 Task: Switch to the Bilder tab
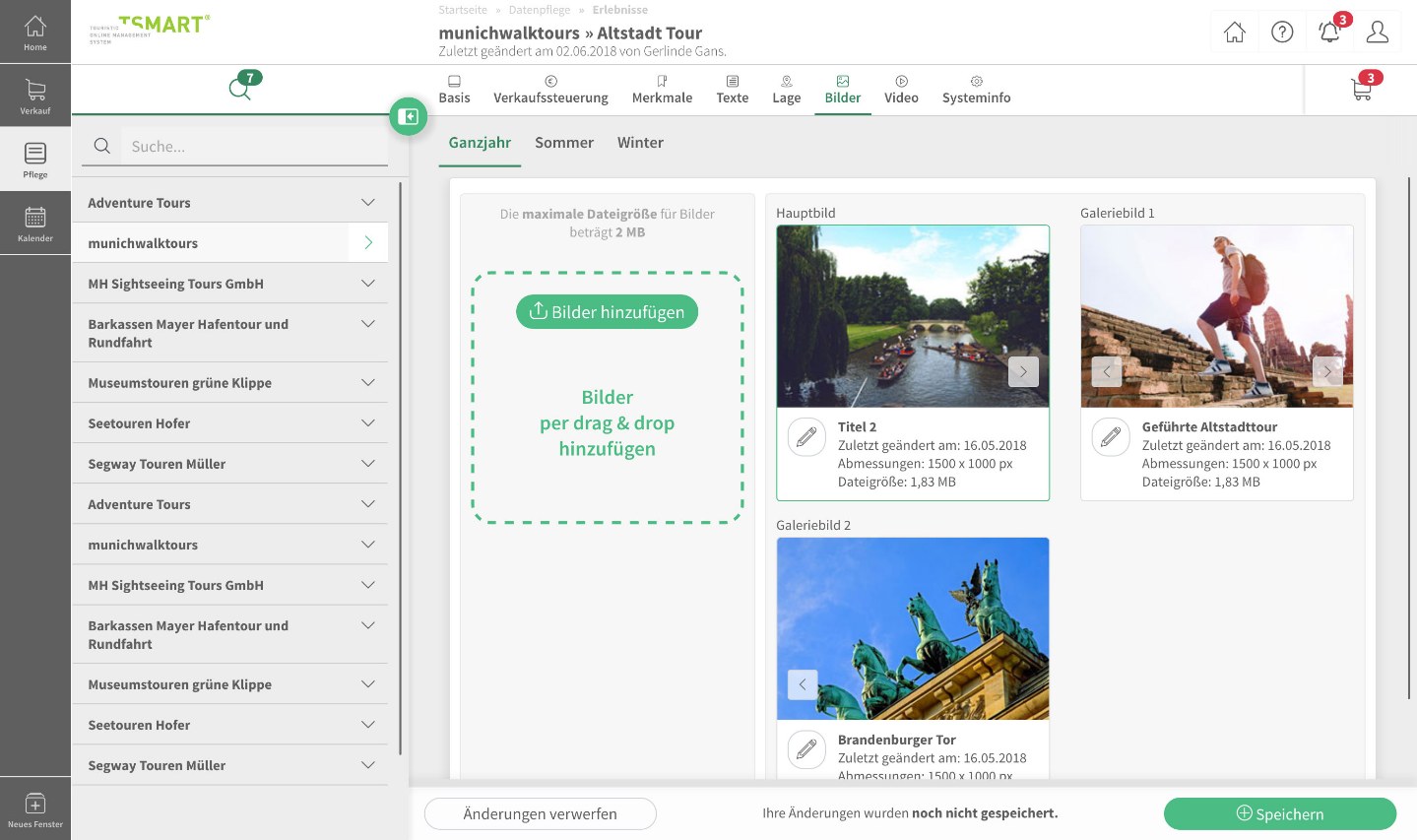(x=842, y=90)
